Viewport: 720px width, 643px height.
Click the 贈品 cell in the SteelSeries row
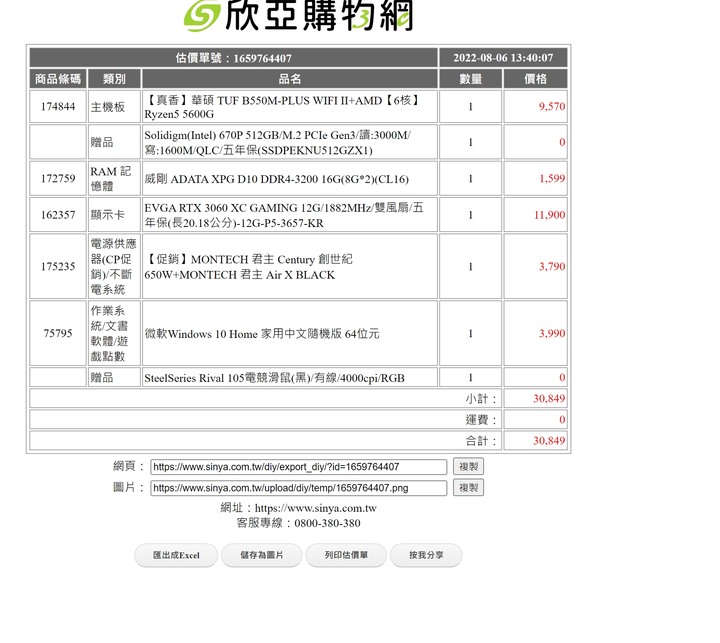point(114,378)
